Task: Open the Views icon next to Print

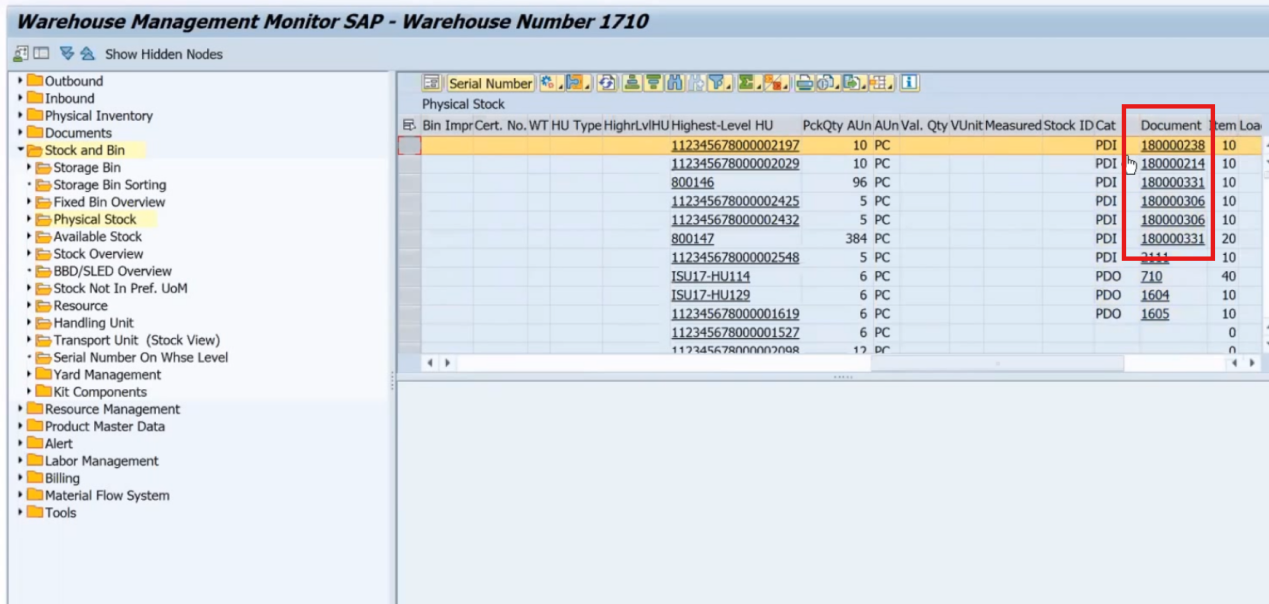Action: pos(827,84)
